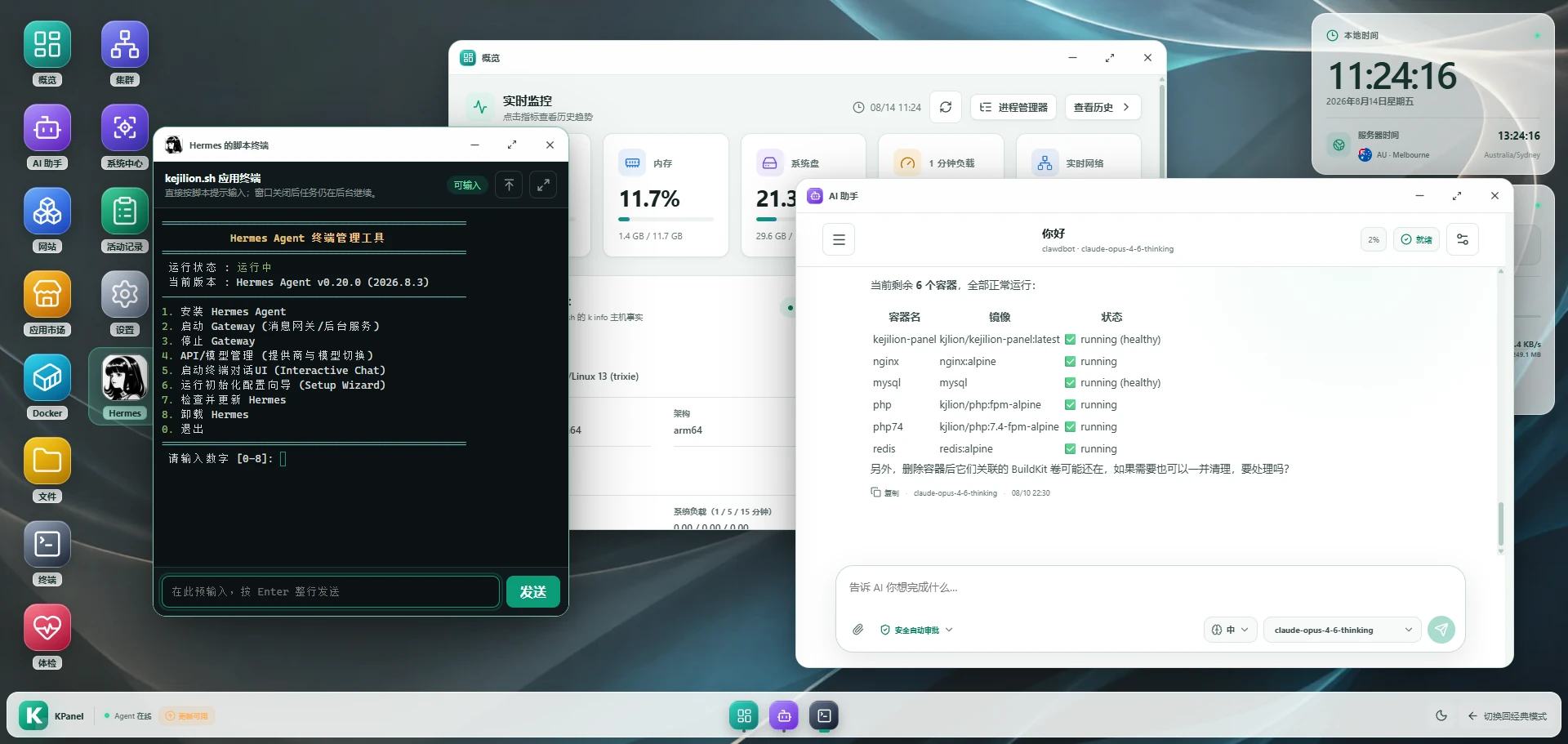Click the 2% context usage indicator

(1374, 239)
